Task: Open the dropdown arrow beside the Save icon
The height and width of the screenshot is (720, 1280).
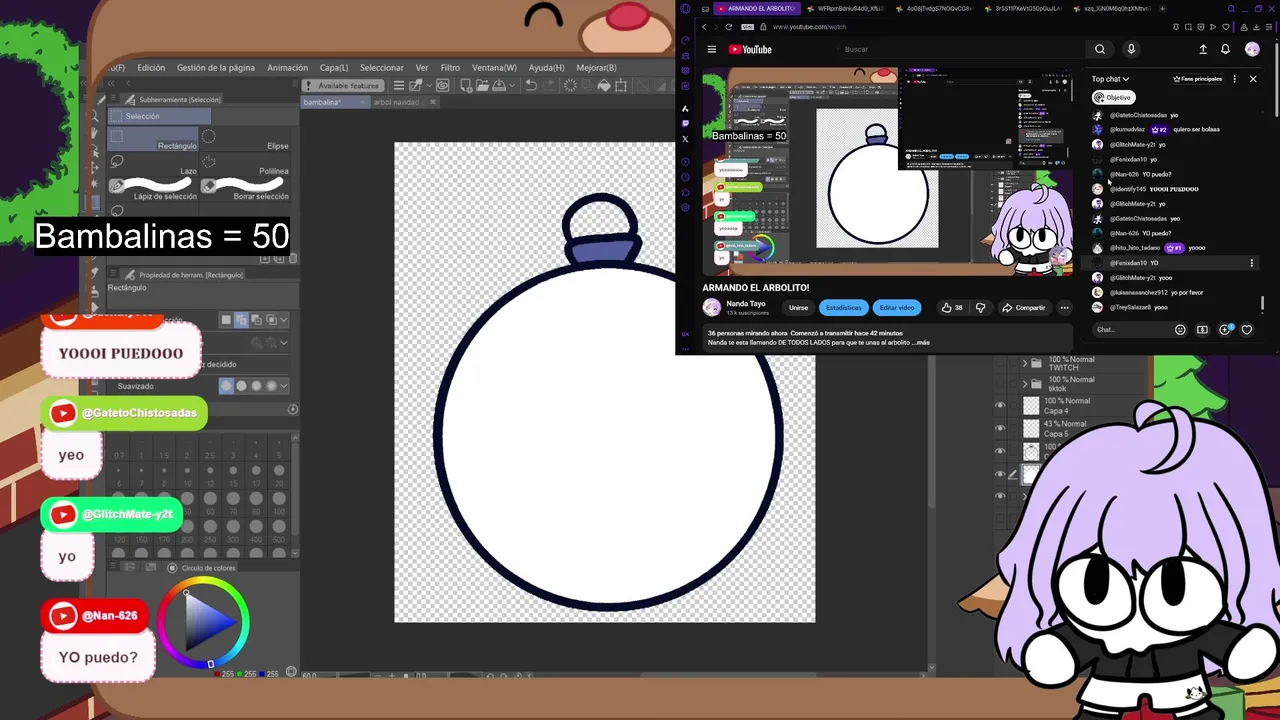Action: pos(512,86)
